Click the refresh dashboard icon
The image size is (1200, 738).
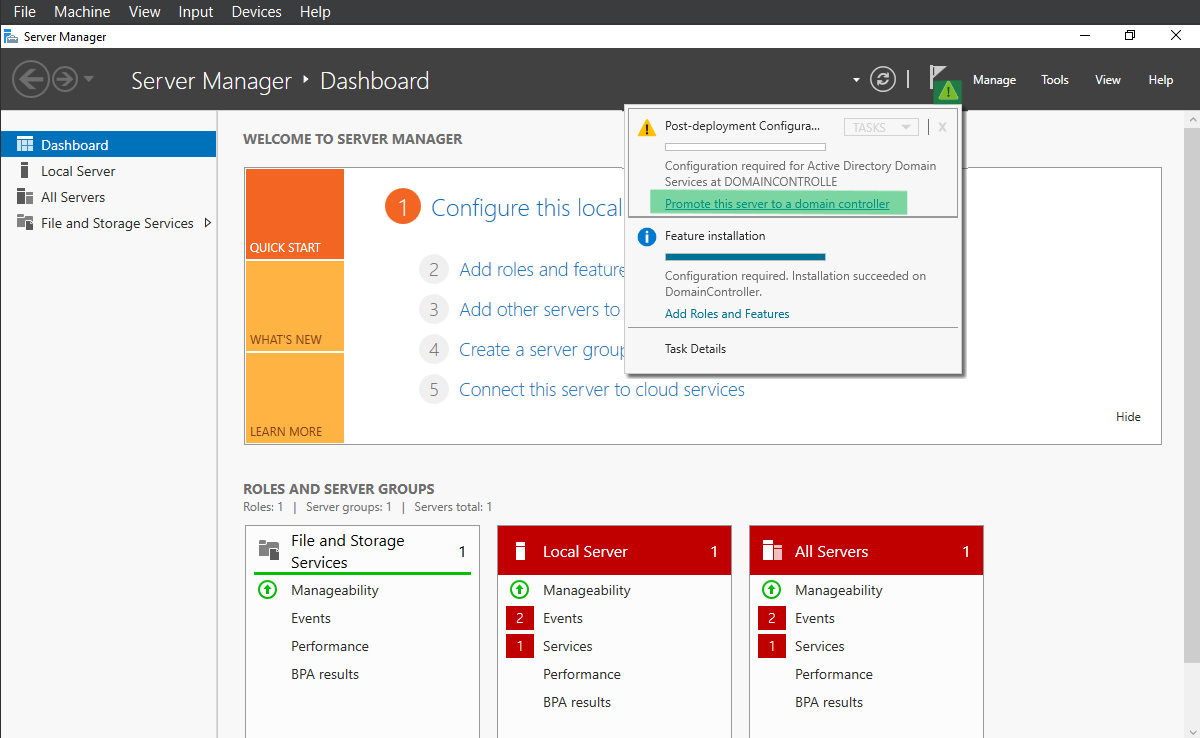(x=882, y=79)
